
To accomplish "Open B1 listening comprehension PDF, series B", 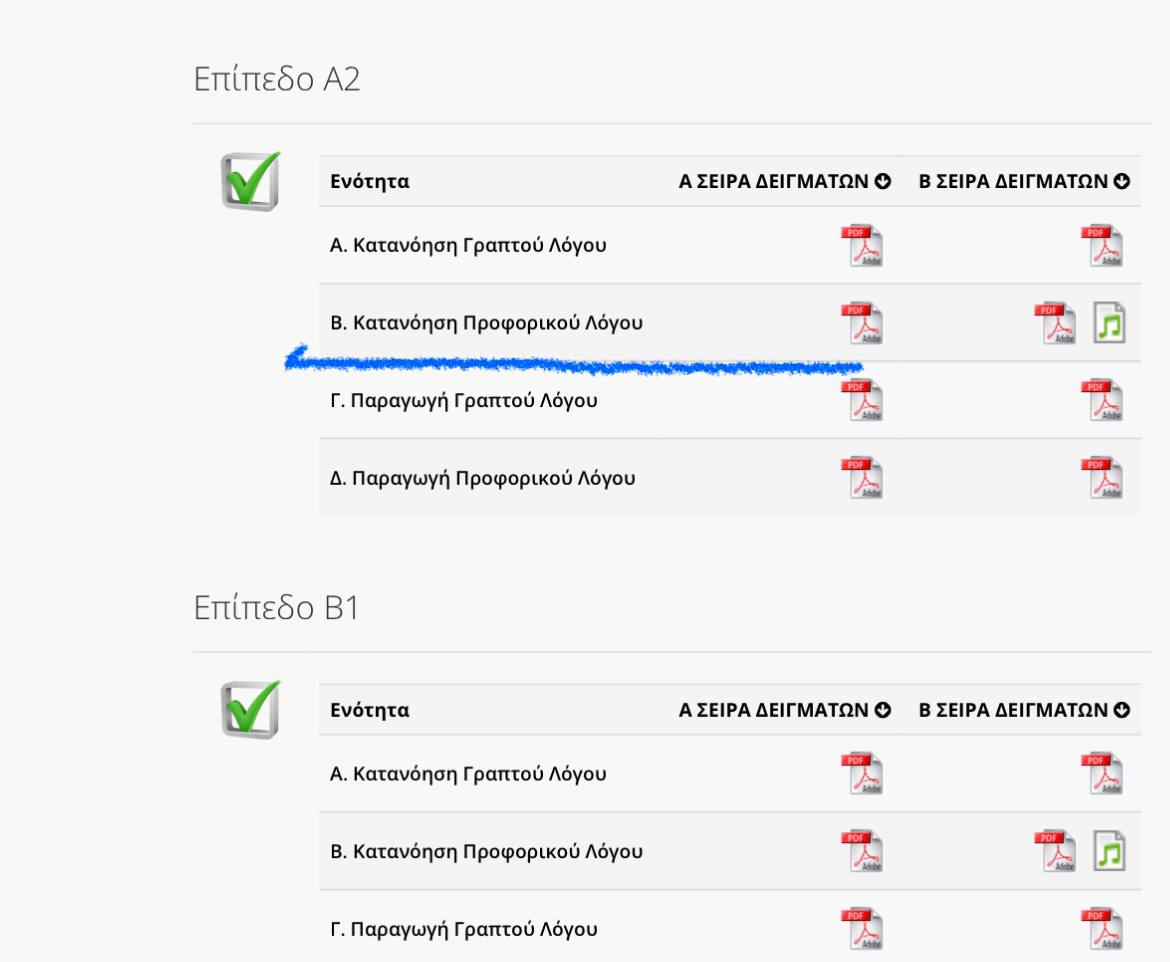I will coord(1056,852).
